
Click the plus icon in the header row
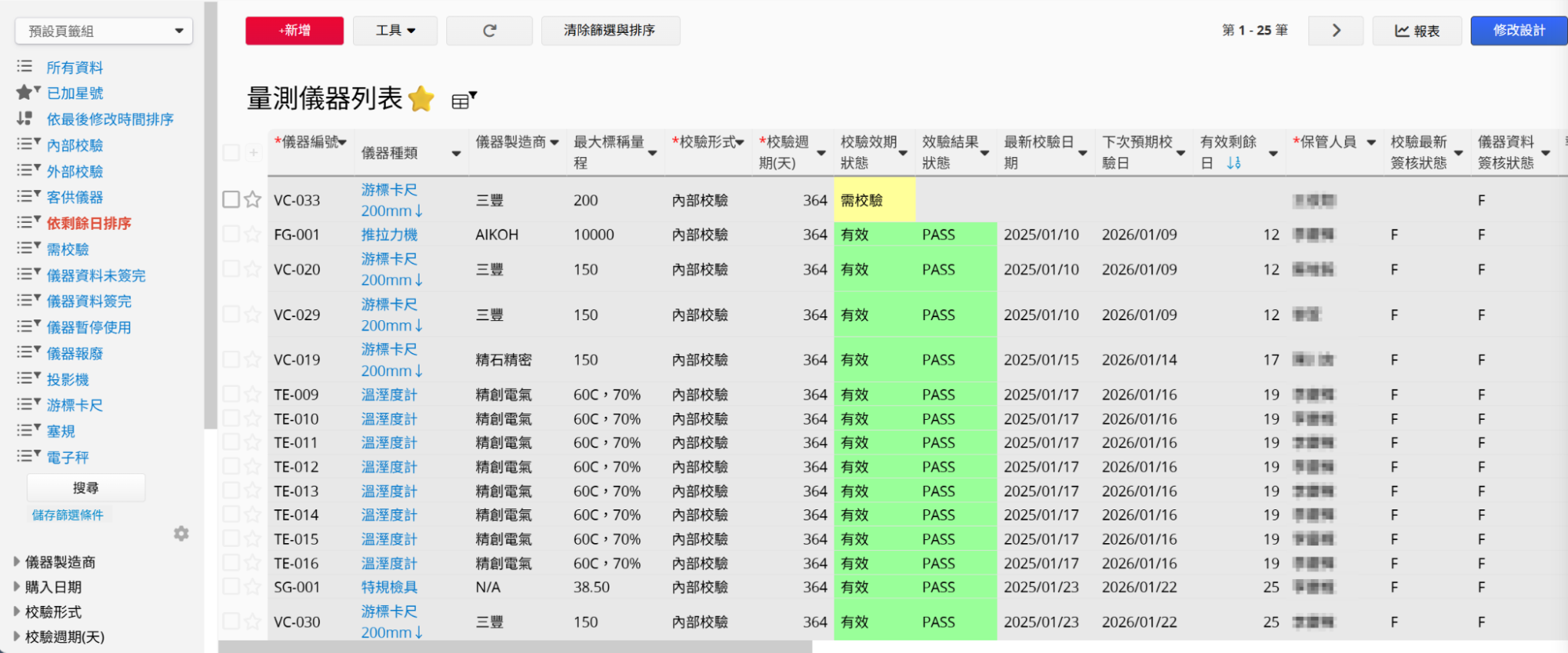tap(253, 152)
